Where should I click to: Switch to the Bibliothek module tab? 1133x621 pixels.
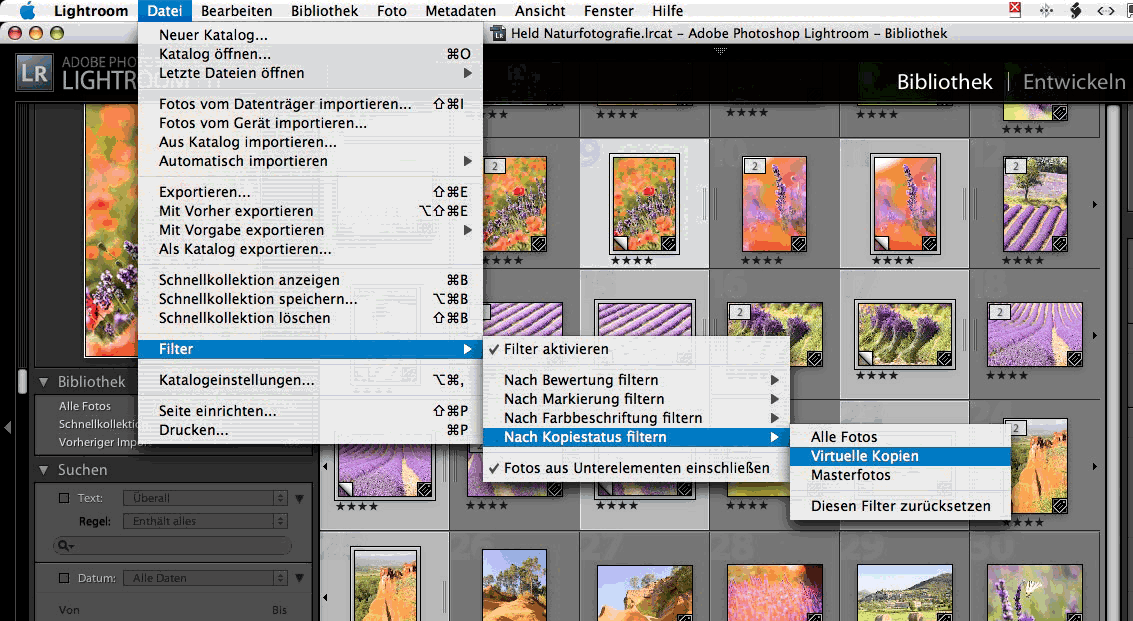[944, 82]
